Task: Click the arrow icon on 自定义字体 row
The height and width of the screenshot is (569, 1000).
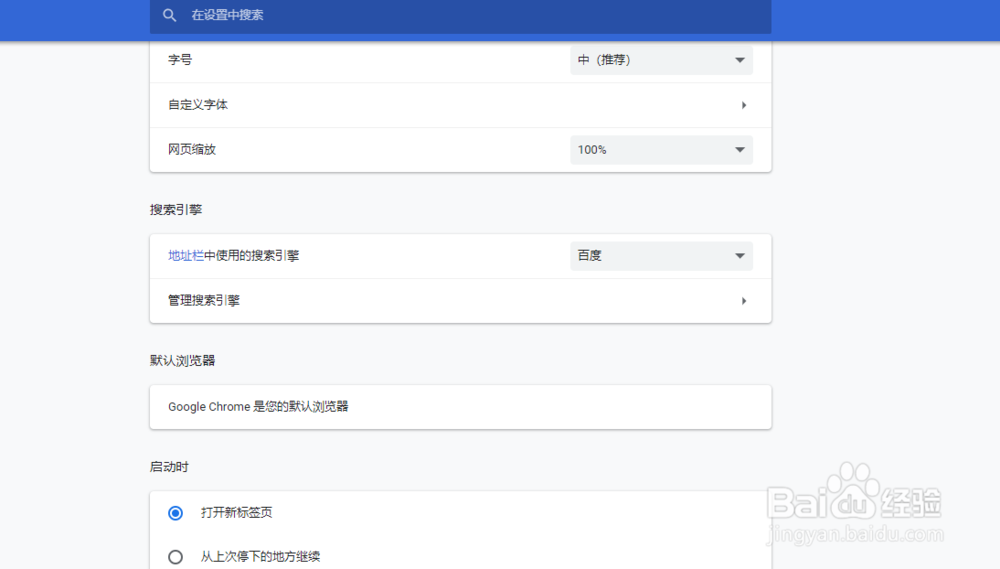Action: (x=744, y=105)
